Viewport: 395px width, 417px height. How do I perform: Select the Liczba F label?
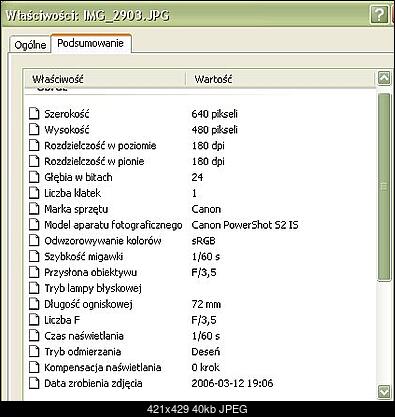[62, 320]
